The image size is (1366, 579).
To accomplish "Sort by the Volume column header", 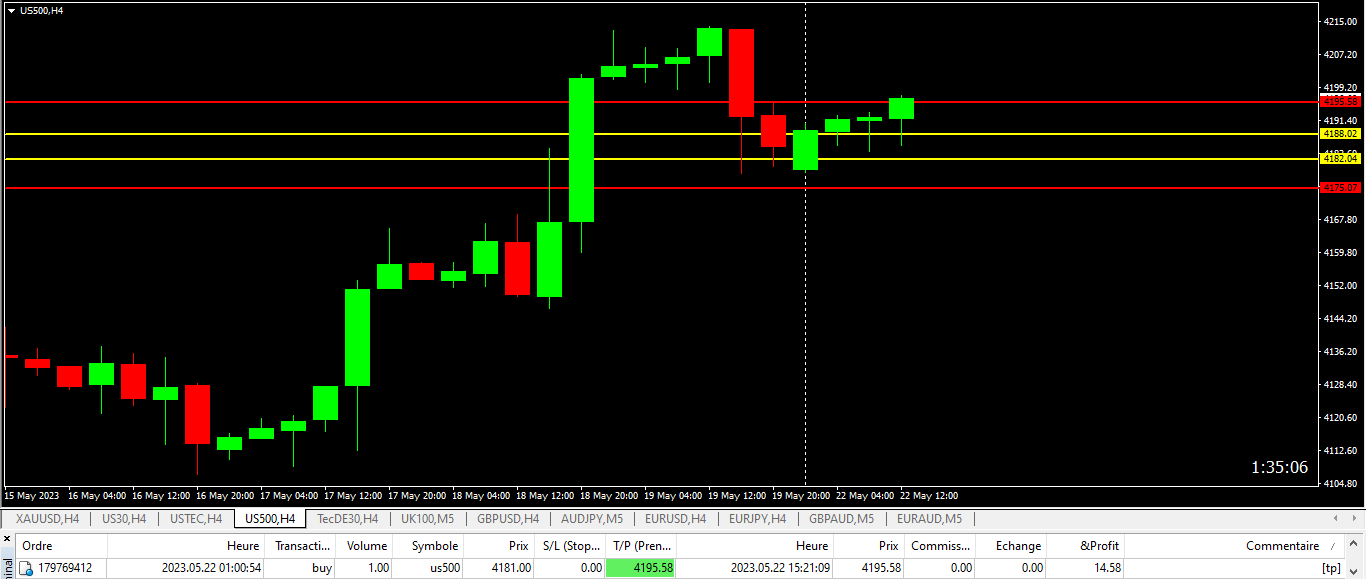I will coord(365,546).
